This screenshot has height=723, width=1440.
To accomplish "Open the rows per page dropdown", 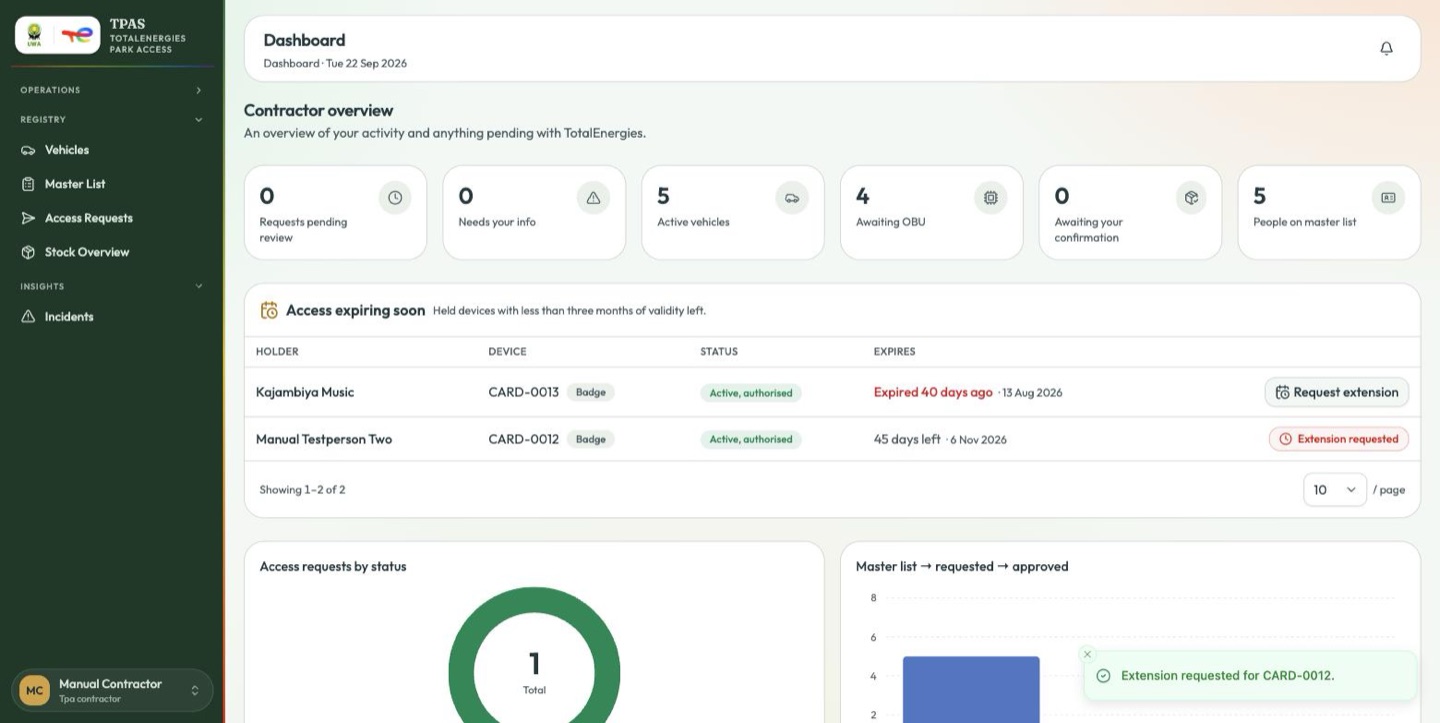I will pos(1335,490).
